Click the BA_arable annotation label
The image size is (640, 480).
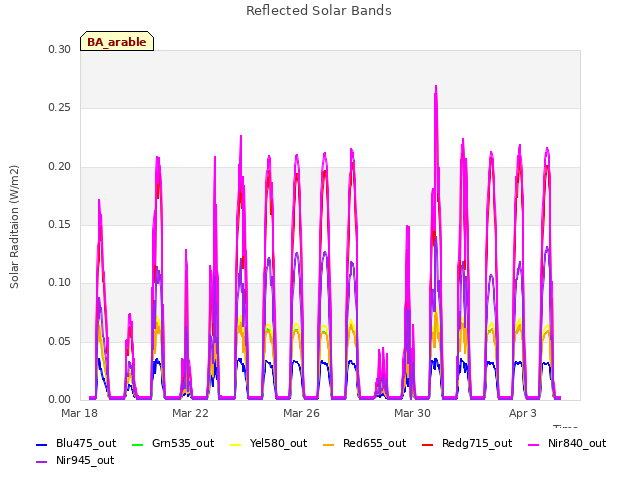[117, 41]
